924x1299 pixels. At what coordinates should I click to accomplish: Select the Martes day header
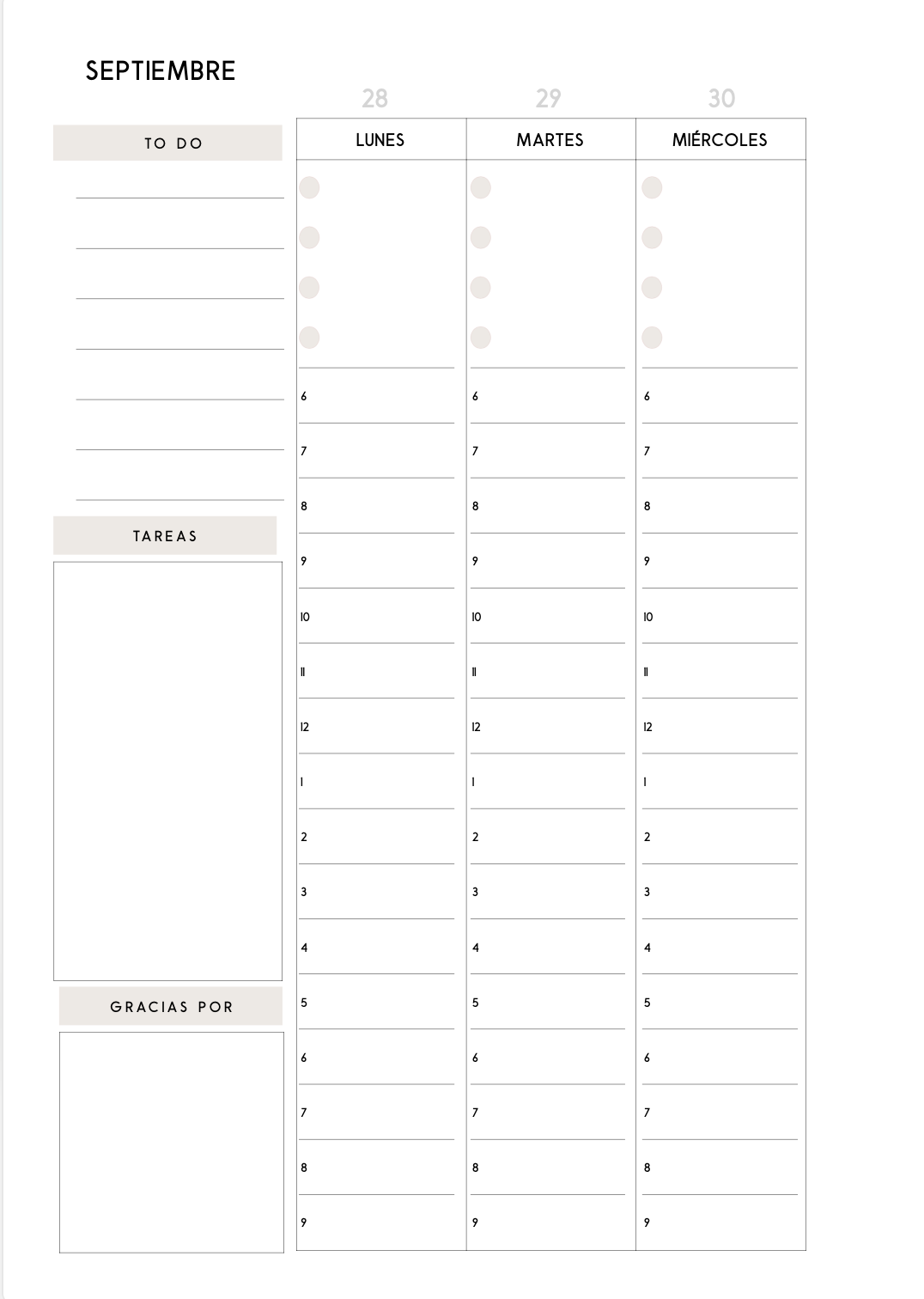[550, 140]
